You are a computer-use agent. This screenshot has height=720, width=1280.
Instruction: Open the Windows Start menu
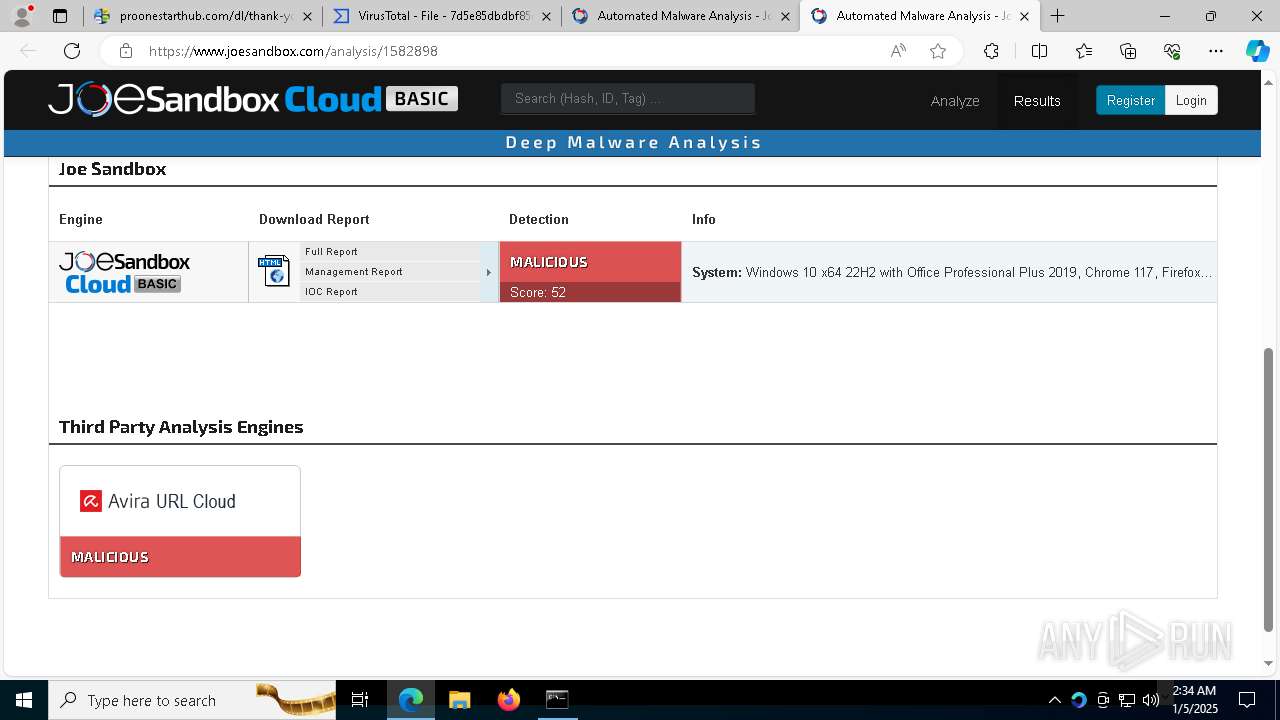click(24, 700)
